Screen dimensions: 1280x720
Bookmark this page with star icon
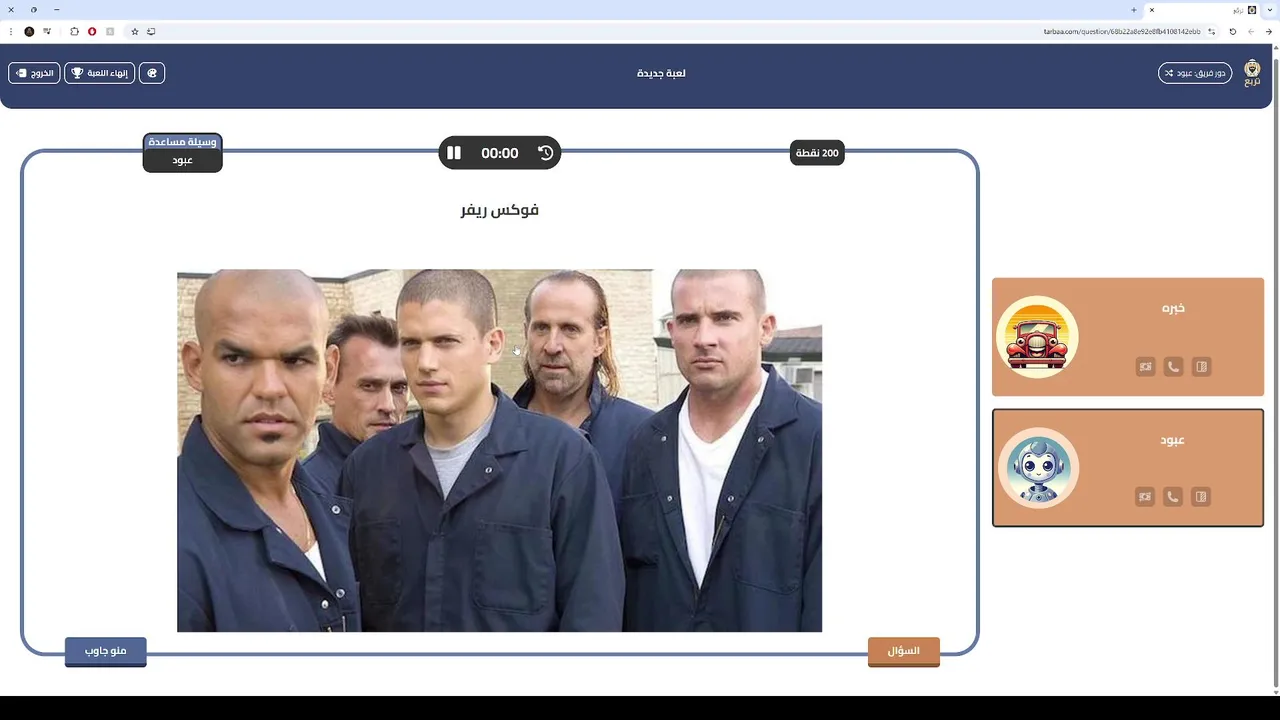point(135,32)
